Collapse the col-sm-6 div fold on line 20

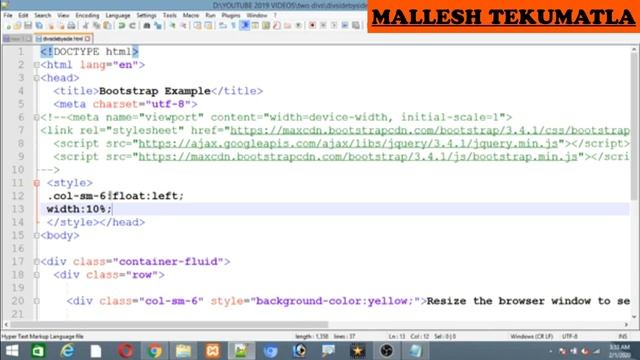[37, 301]
